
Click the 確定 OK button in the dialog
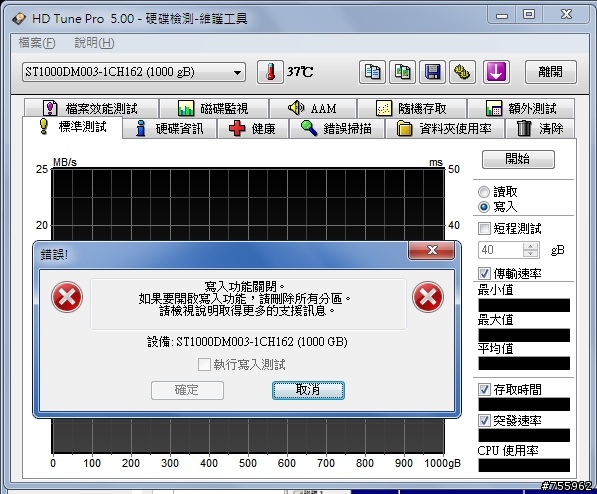[187, 390]
